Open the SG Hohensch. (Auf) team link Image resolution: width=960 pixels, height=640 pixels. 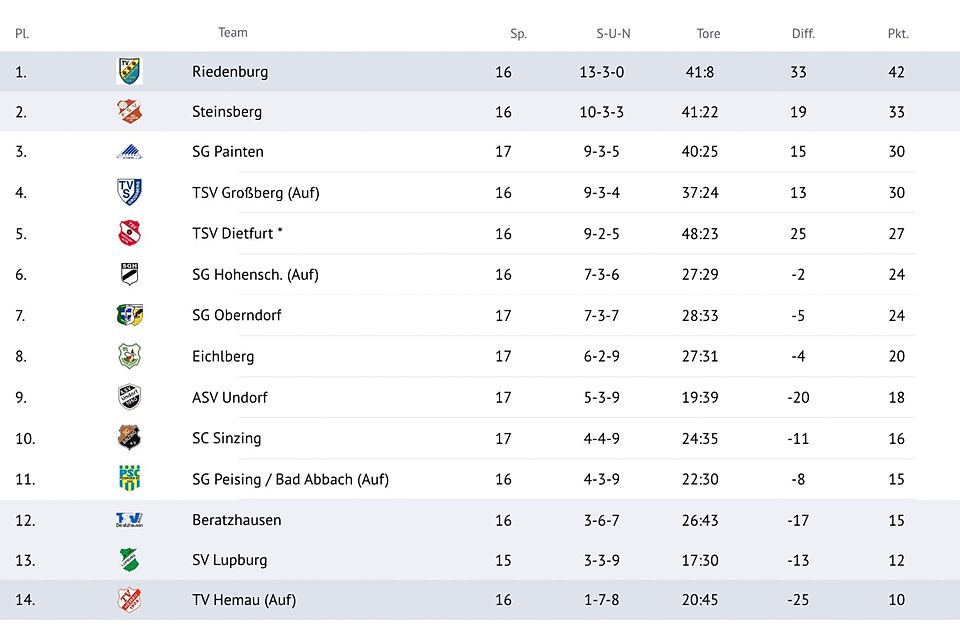(x=255, y=274)
